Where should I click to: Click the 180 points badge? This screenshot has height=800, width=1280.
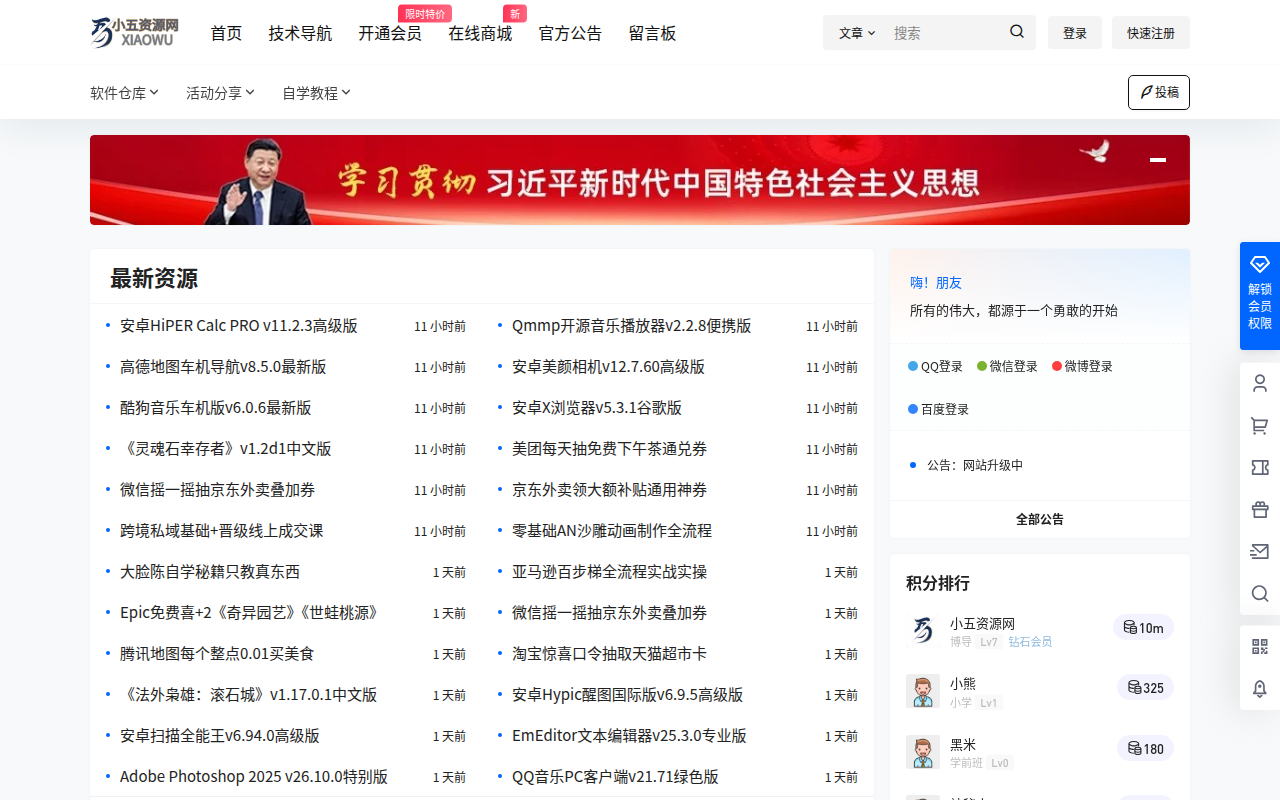[x=1145, y=748]
